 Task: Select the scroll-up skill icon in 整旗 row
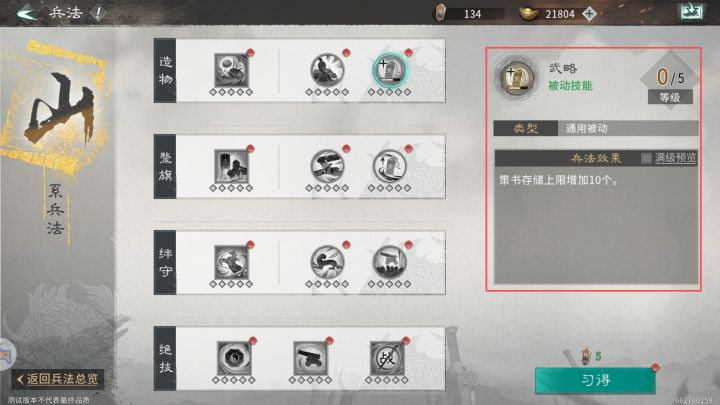coord(389,166)
